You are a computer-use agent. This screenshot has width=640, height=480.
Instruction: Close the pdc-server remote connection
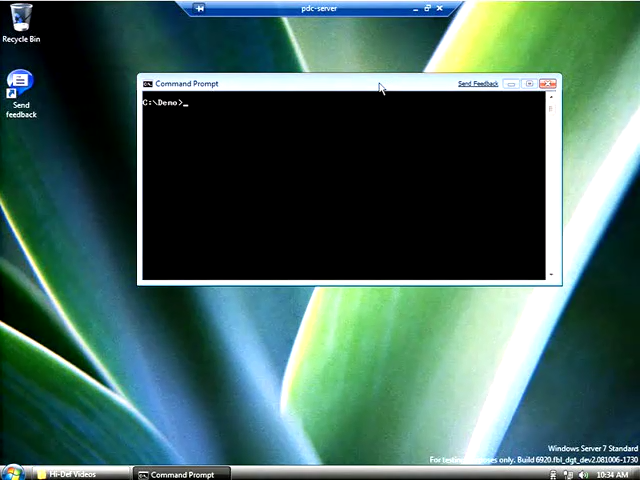coord(440,8)
